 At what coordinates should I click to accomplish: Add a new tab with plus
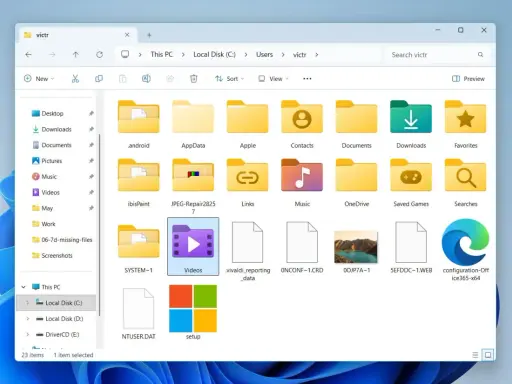coord(149,35)
